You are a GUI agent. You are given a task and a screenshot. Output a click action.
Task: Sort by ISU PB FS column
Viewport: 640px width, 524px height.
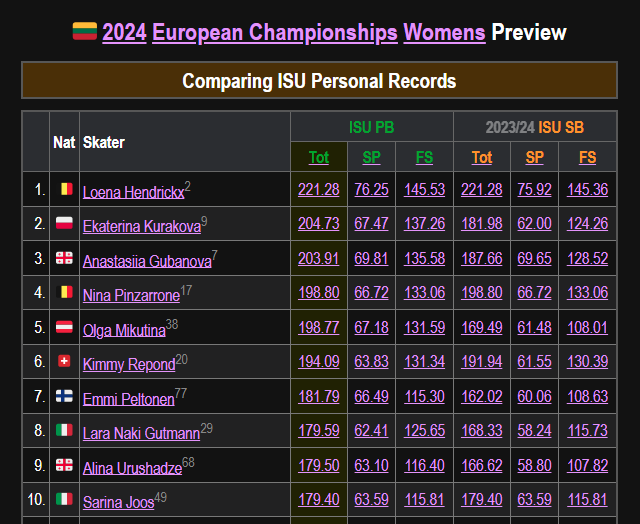(425, 157)
